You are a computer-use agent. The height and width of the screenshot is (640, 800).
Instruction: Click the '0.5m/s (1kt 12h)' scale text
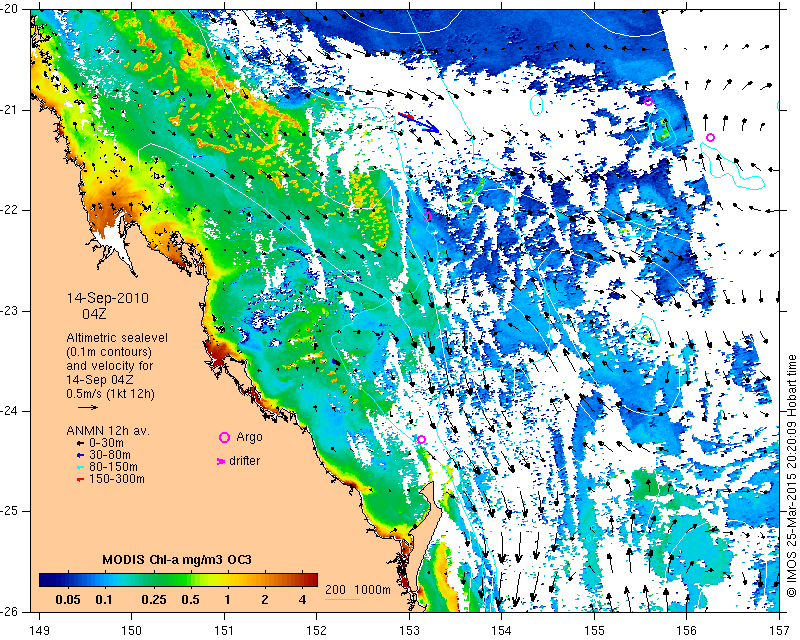click(110, 394)
